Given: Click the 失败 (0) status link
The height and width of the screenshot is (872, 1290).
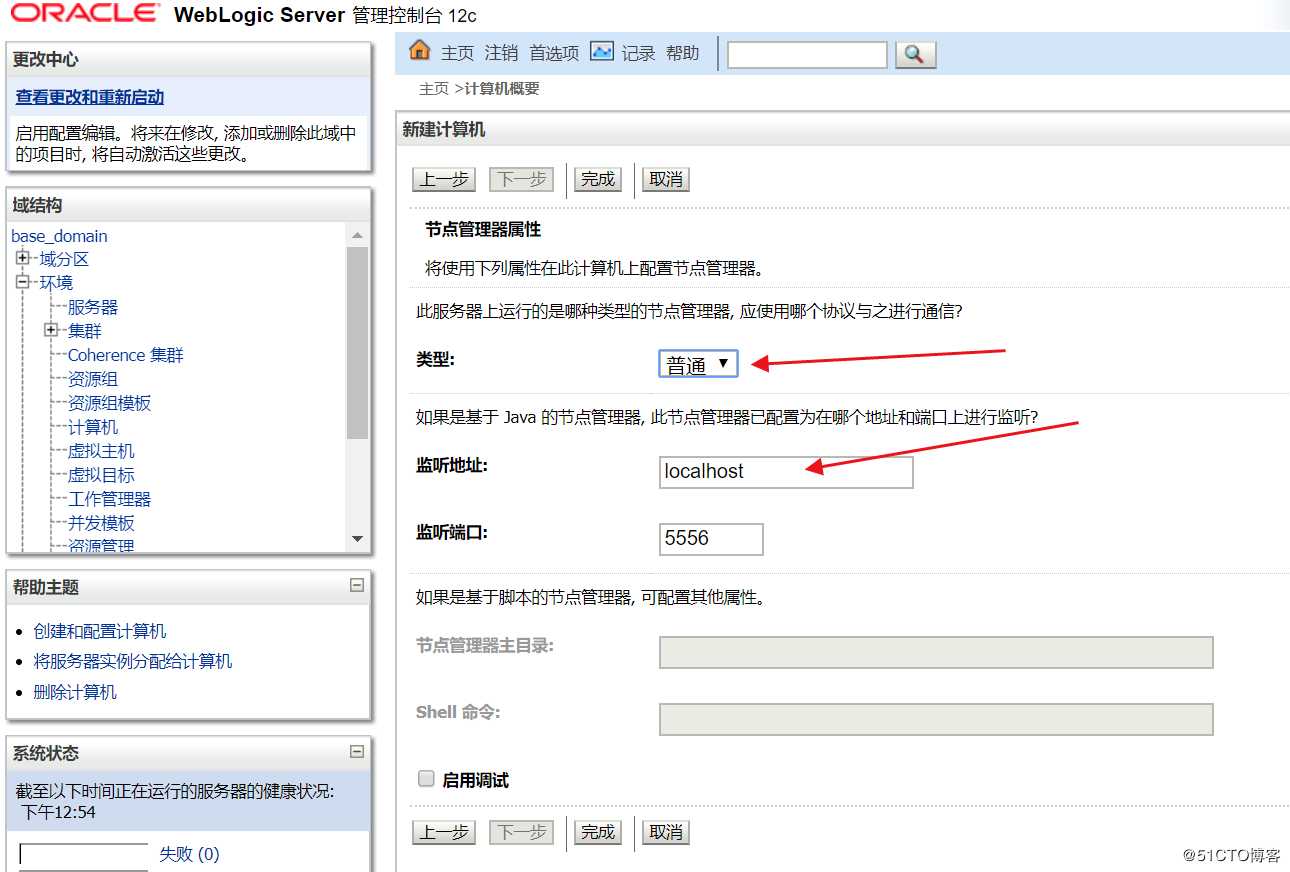Looking at the screenshot, I should pyautogui.click(x=189, y=854).
